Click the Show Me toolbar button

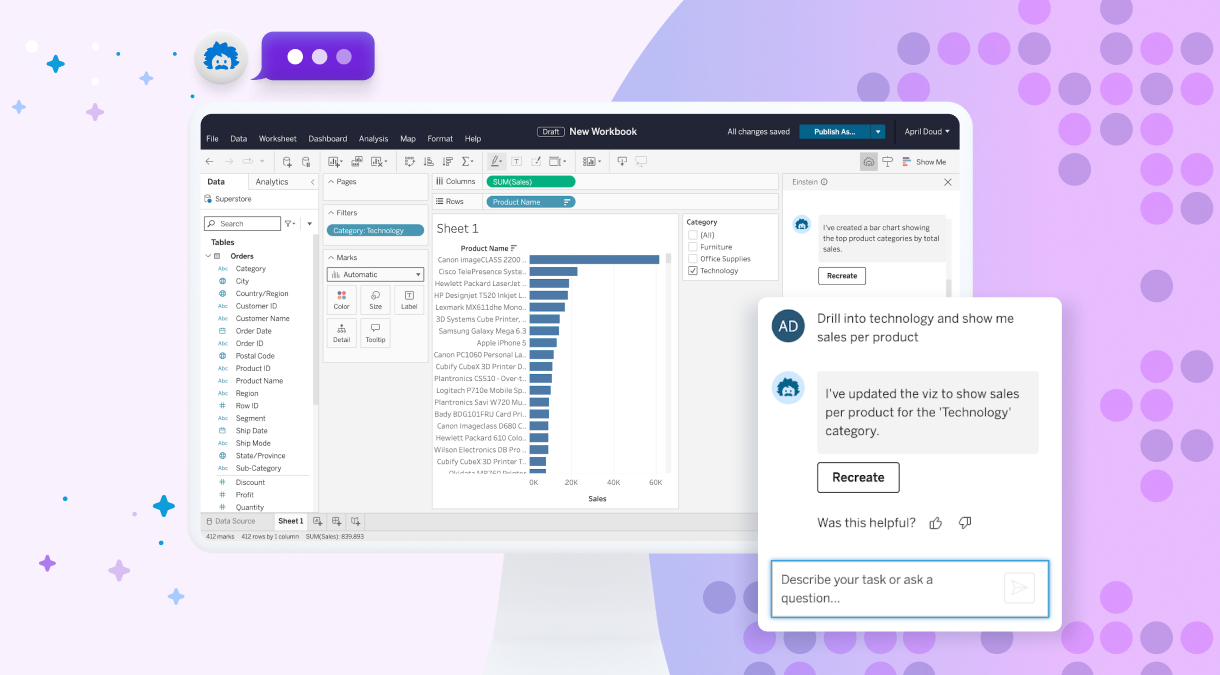[x=923, y=161]
